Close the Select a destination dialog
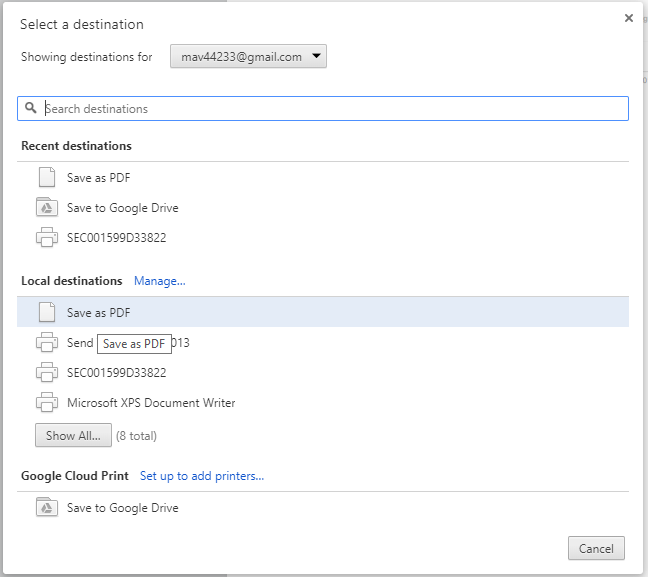Screen dimensions: 648x577 tap(629, 18)
